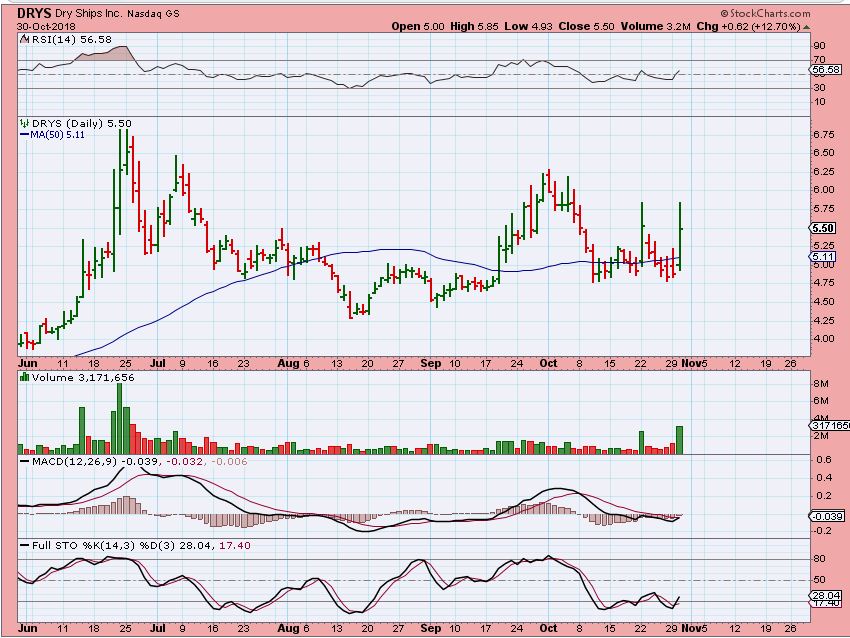Click the 17.40 %D value in stochastic legend
Image resolution: width=850 pixels, height=638 pixels.
235,545
